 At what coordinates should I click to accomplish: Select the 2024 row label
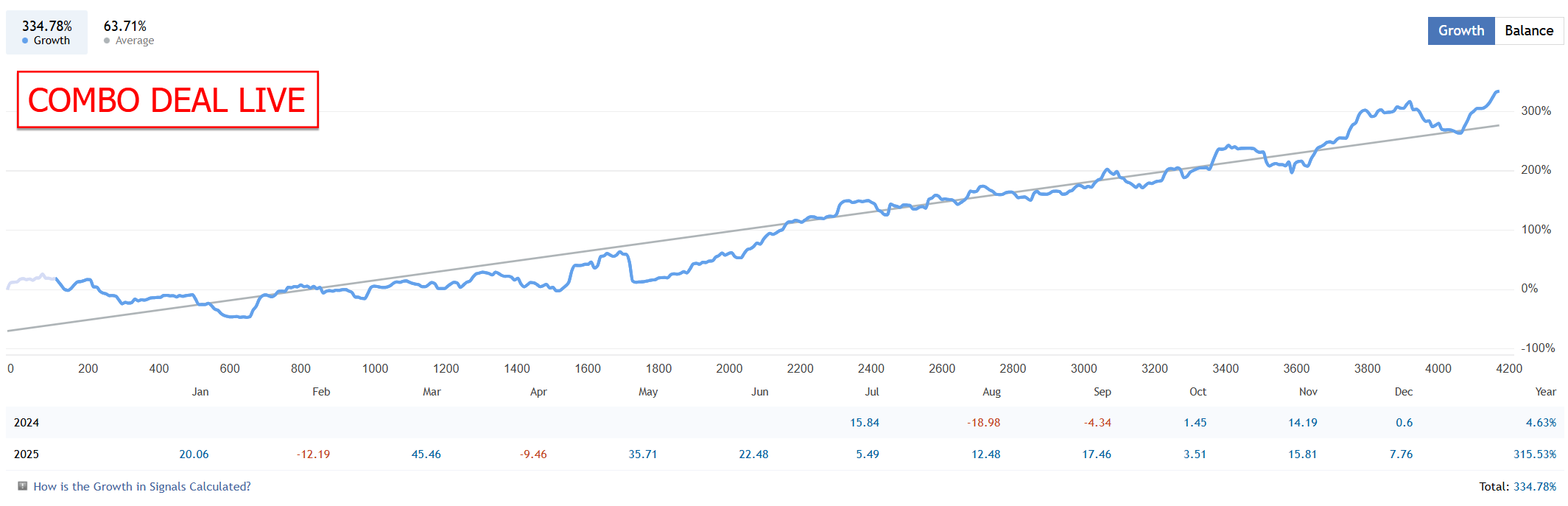[x=27, y=423]
